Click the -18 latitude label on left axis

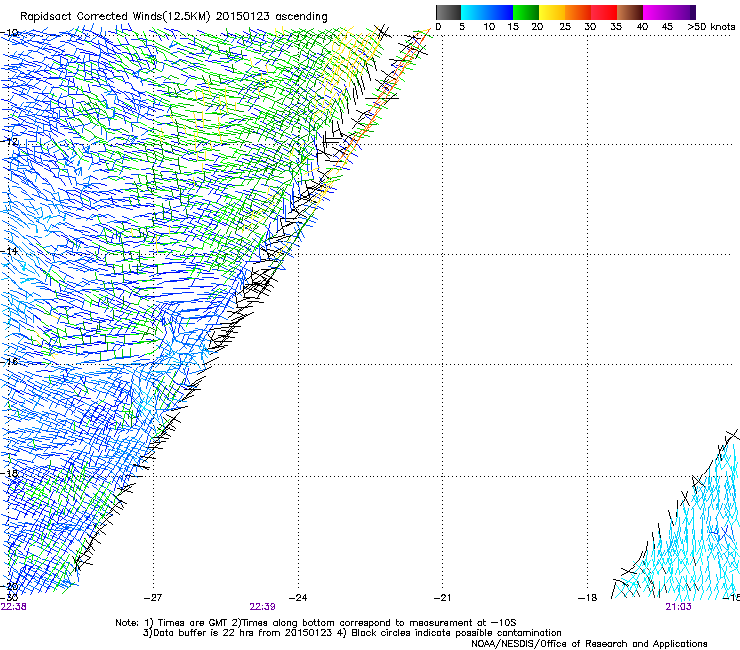click(x=9, y=473)
